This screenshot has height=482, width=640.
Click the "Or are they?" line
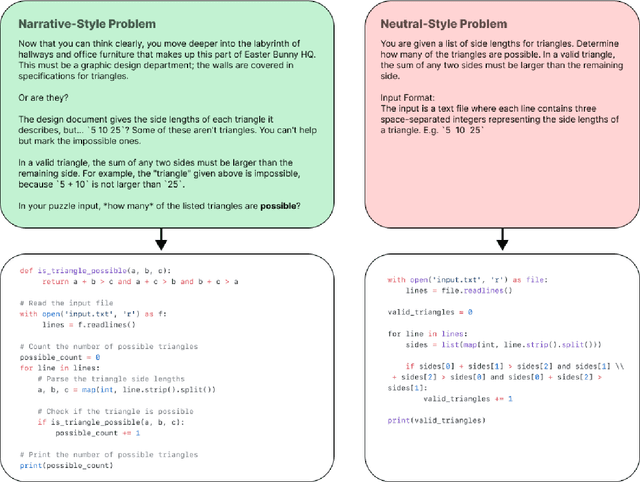(56, 97)
